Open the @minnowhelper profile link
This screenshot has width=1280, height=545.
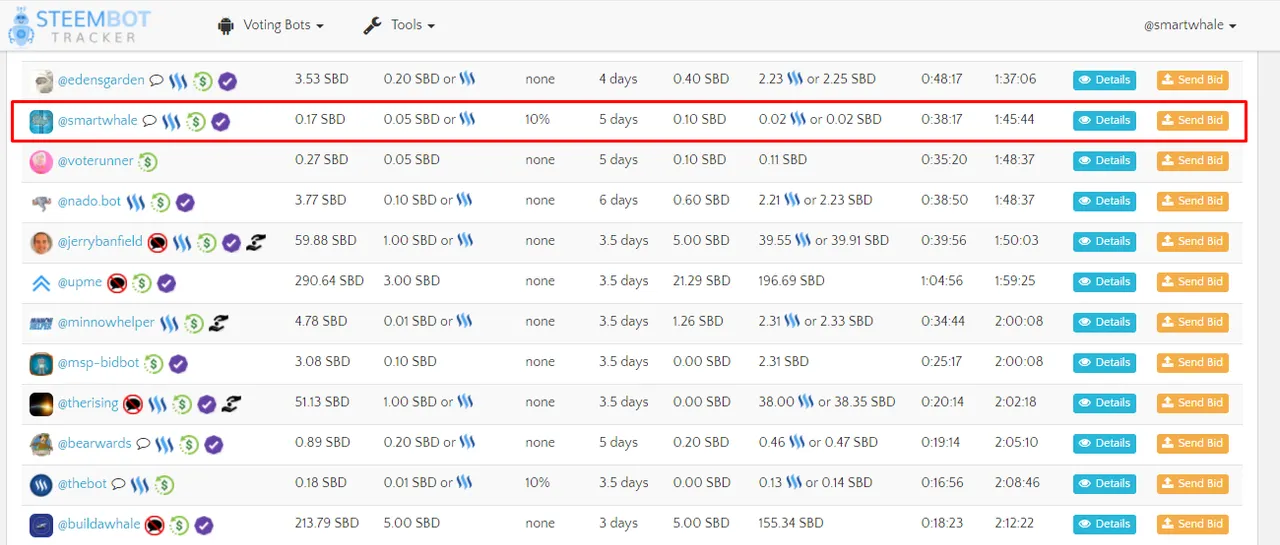click(x=106, y=322)
